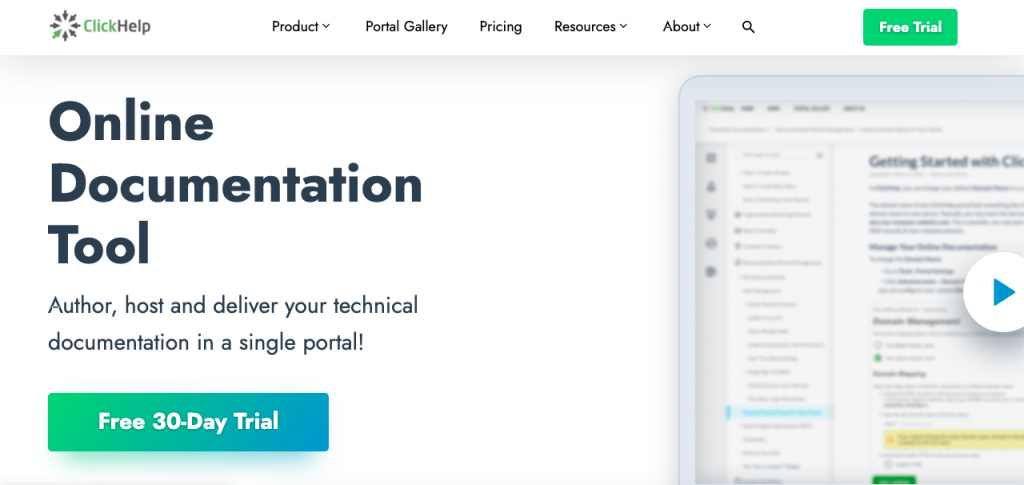This screenshot has width=1024, height=485.
Task: Open the site search magnifier icon
Action: click(748, 27)
